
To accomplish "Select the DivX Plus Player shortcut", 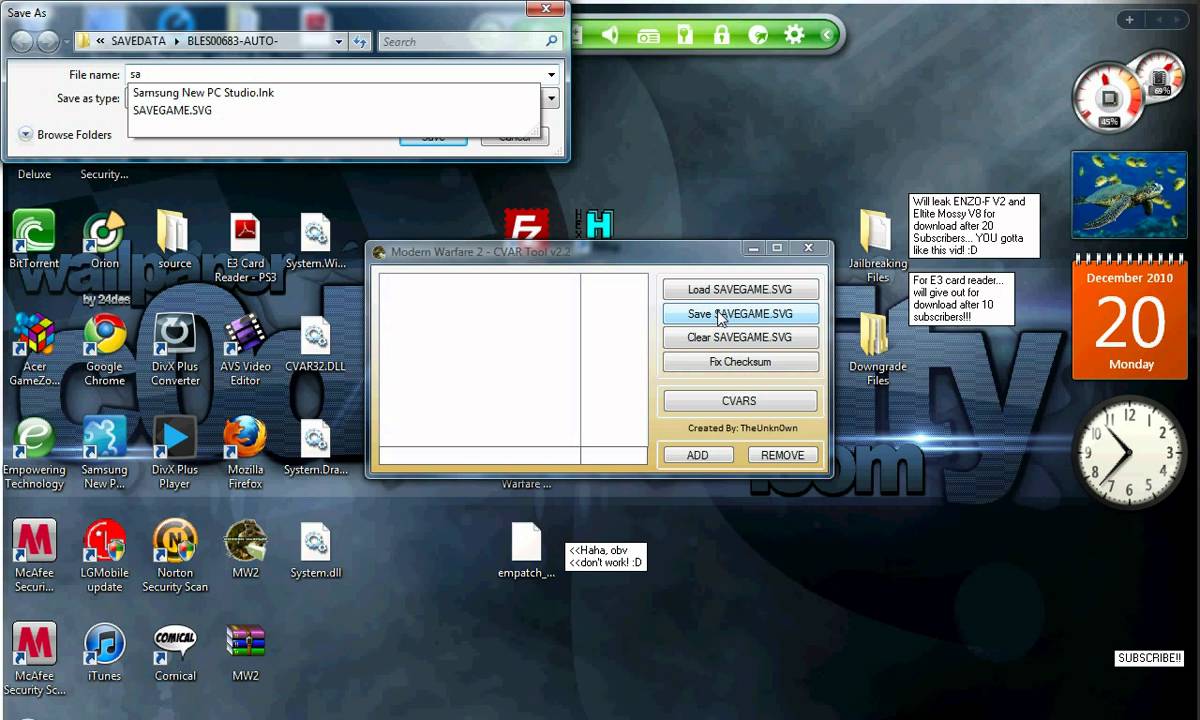I will [174, 453].
